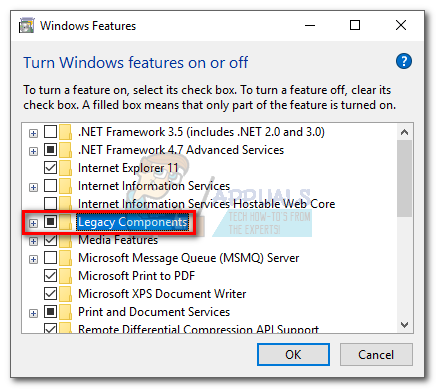Expand the Internet Information Services node

pyautogui.click(x=33, y=187)
